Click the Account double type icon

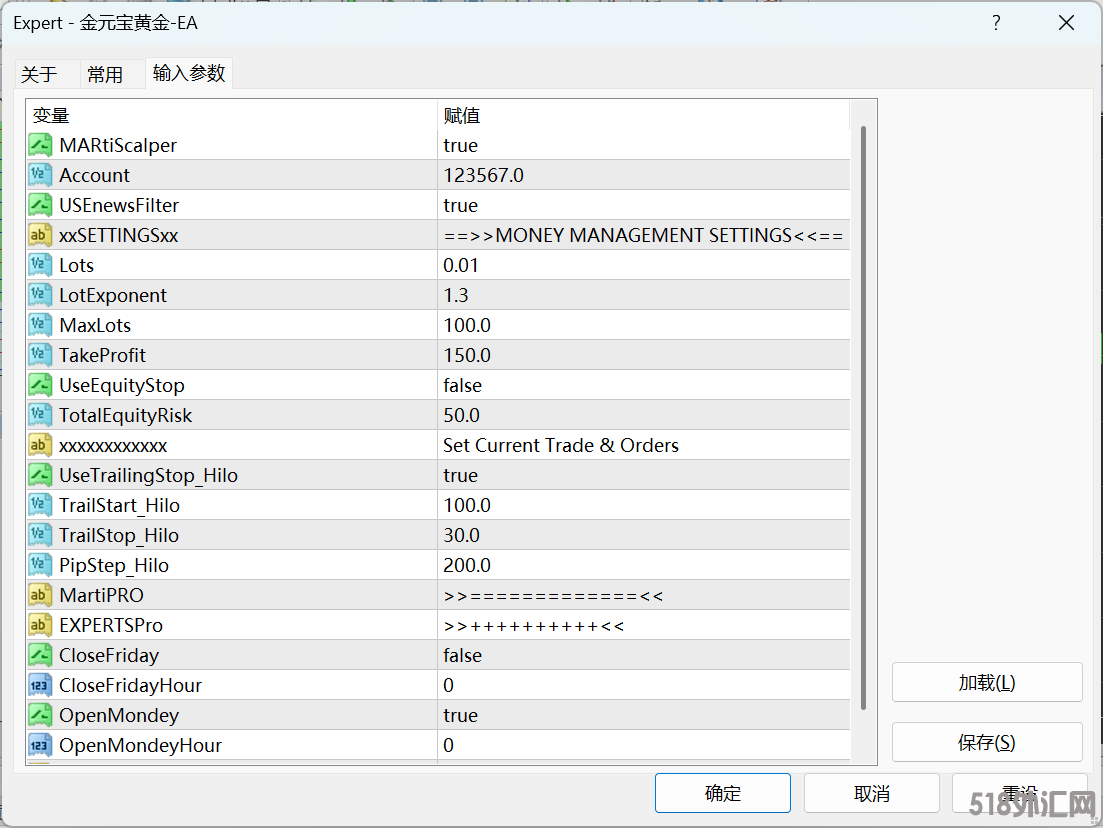point(40,175)
